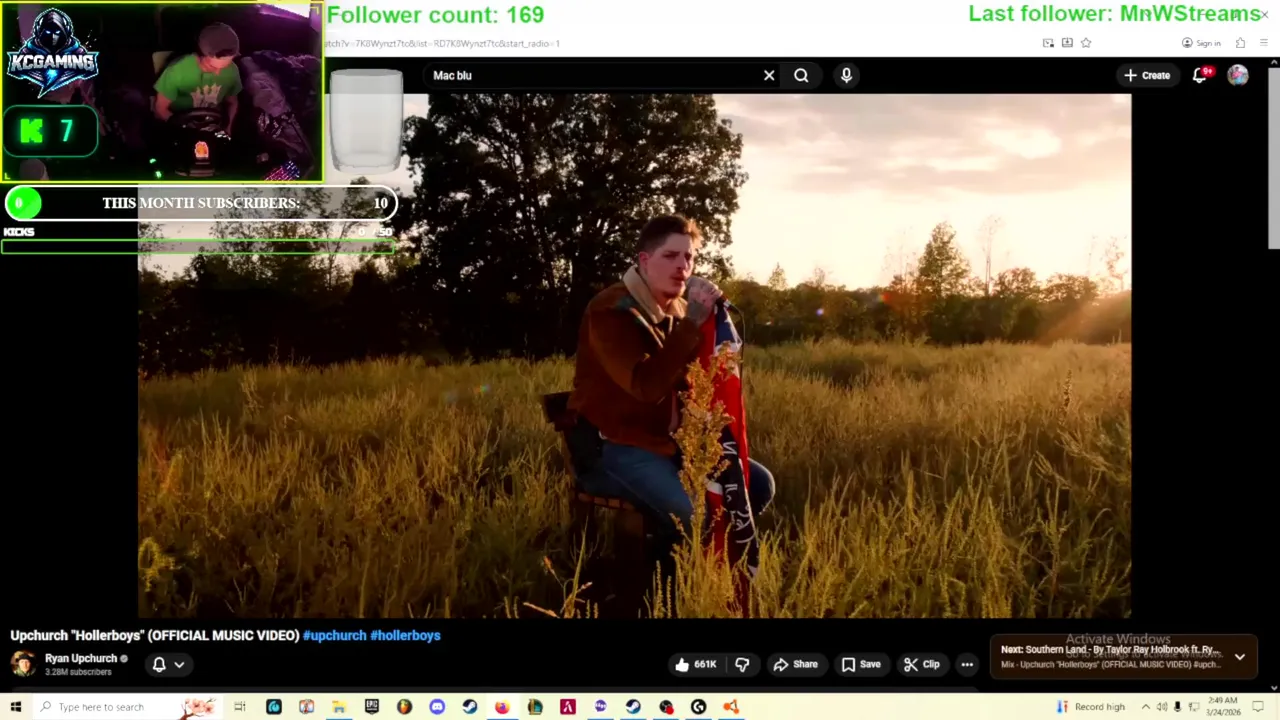The image size is (1280, 720).
Task: Expand the Next up mix panel
Action: (1240, 657)
